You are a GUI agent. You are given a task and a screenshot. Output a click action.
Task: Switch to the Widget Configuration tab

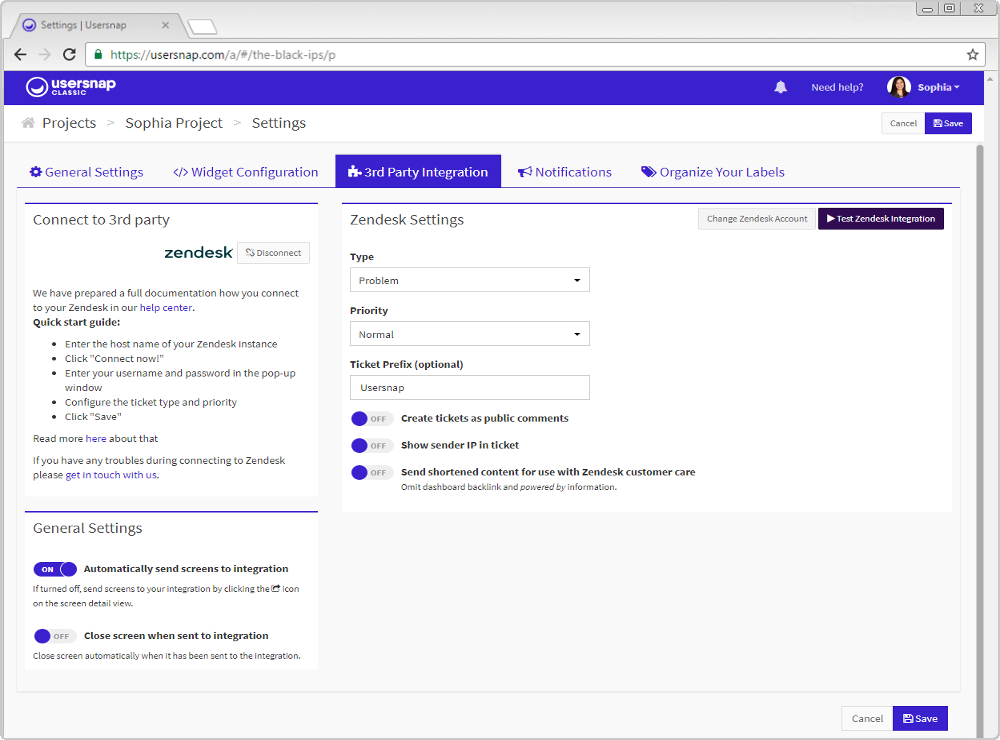tap(246, 172)
